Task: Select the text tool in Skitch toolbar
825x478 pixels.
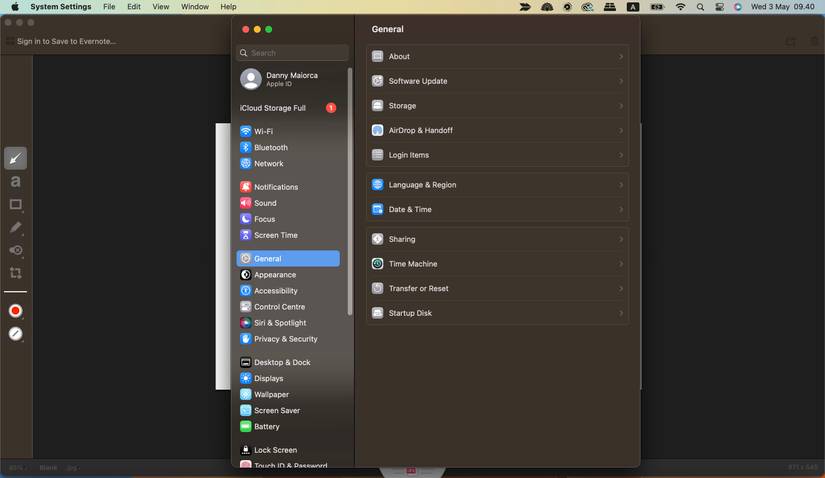Action: [15, 182]
